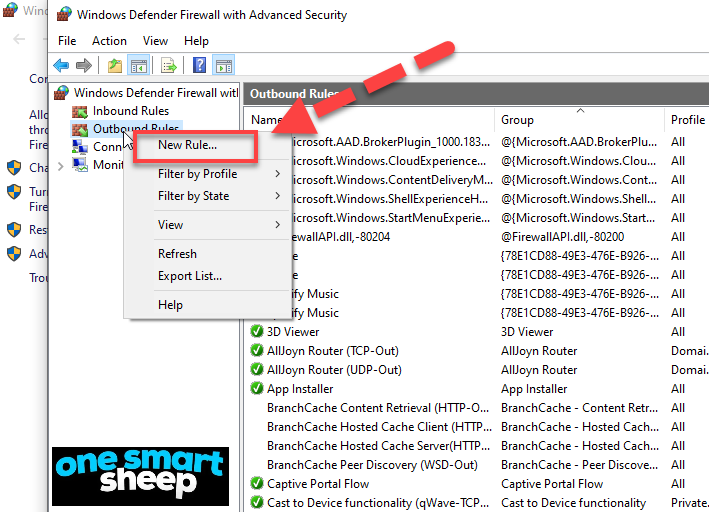Click the Microsoft.Windows.CloudExperience rule name

[x=389, y=161]
